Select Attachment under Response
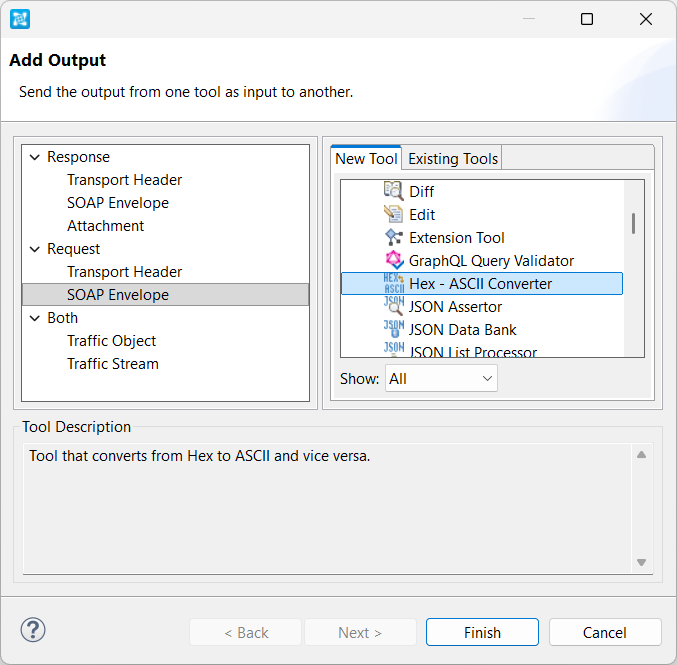The image size is (677, 665). (x=105, y=226)
